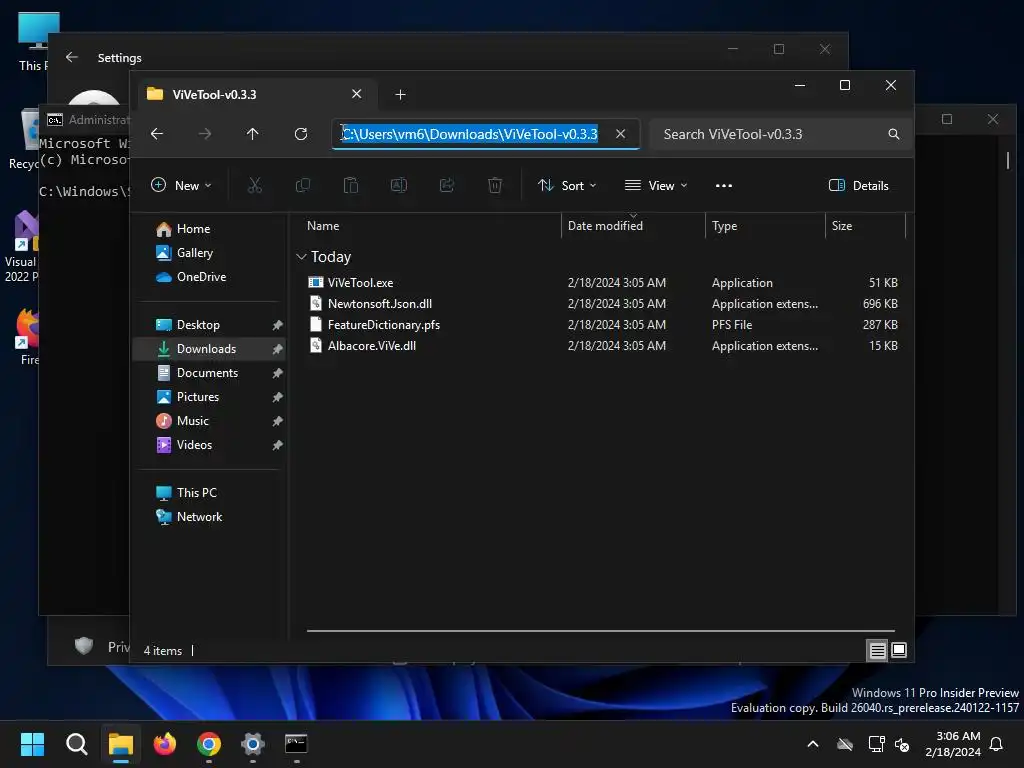Launch Google Chrome from taskbar
This screenshot has width=1024, height=768.
coord(209,743)
